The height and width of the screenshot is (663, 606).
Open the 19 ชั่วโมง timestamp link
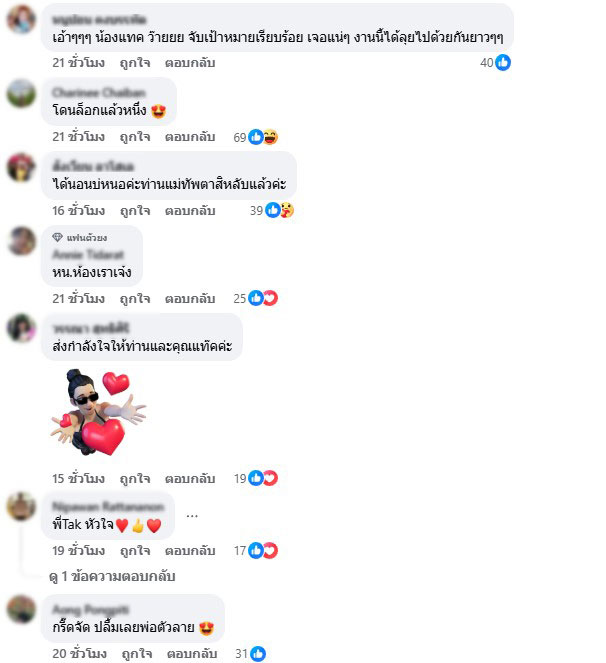(x=78, y=551)
